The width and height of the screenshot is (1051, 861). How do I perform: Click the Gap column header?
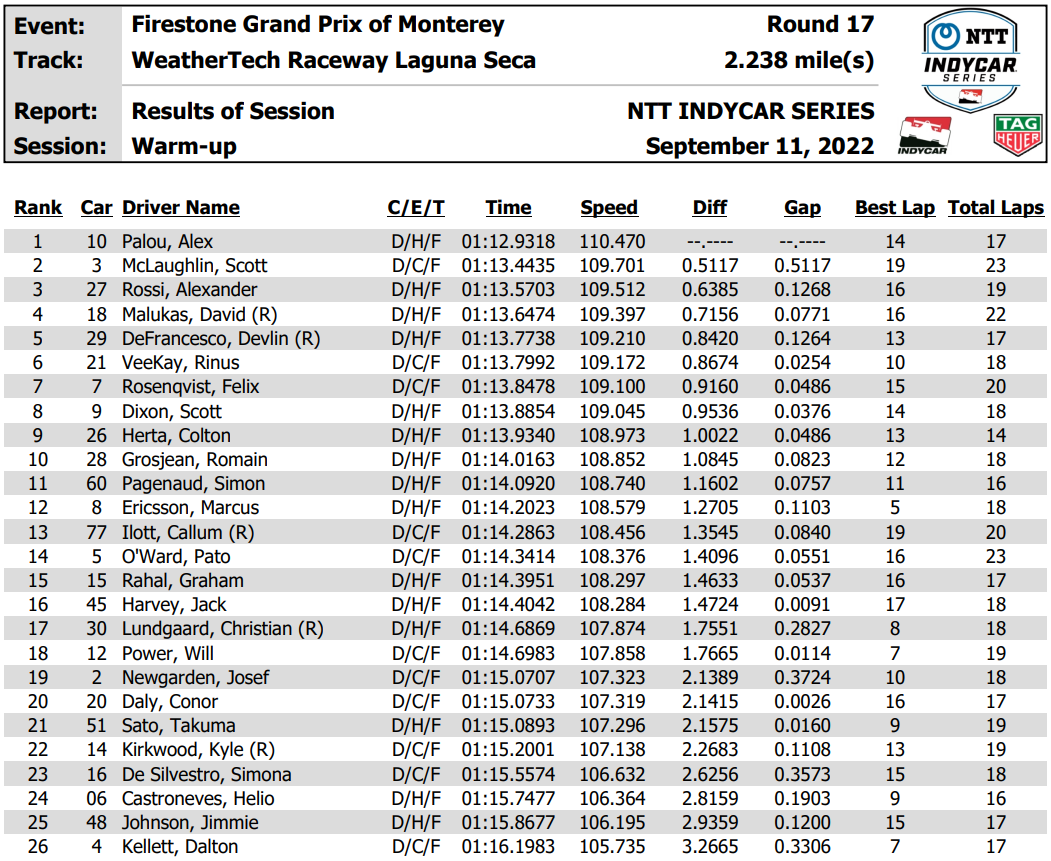pos(802,208)
